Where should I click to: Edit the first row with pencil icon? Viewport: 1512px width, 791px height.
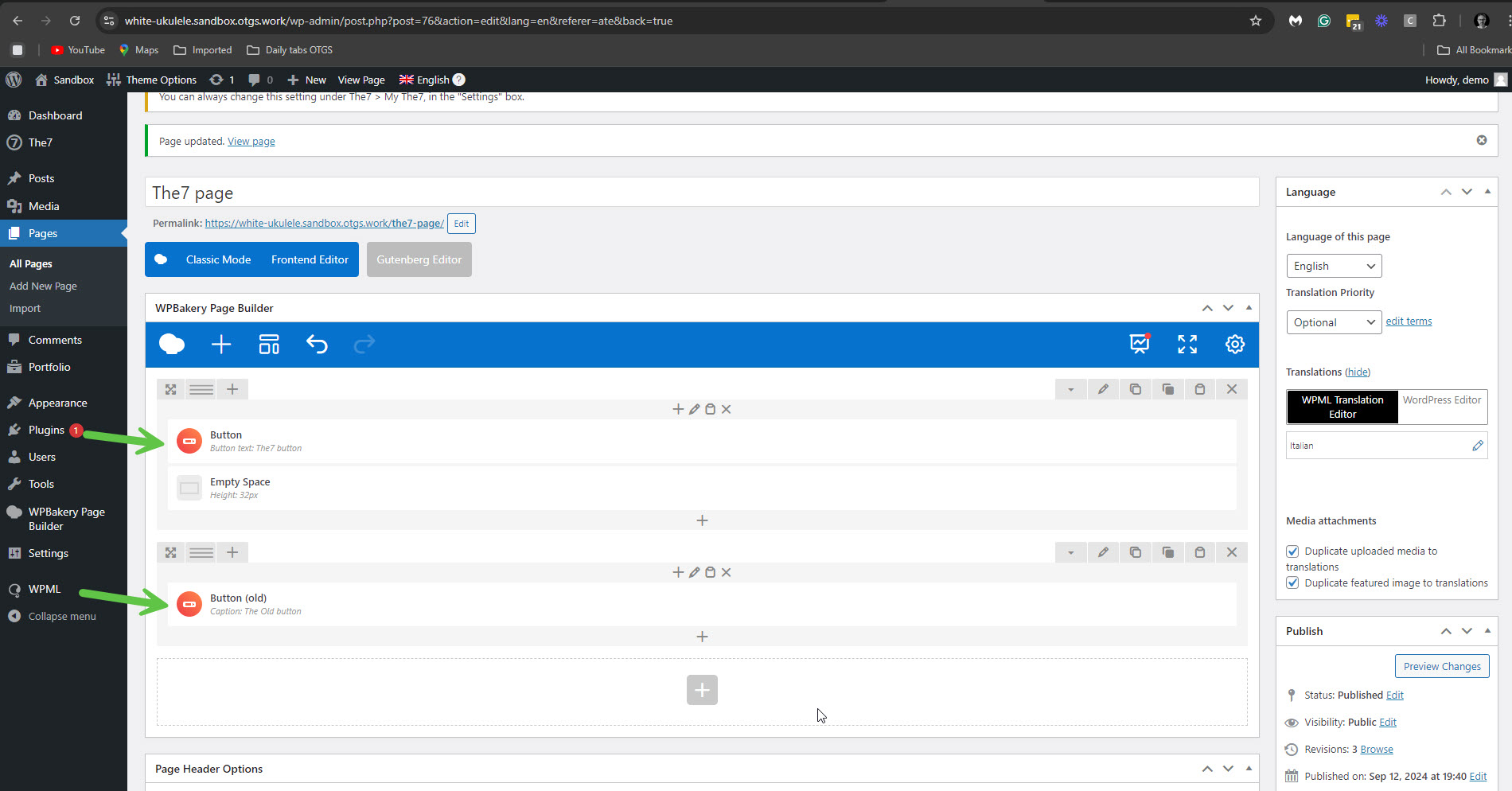pos(1103,389)
